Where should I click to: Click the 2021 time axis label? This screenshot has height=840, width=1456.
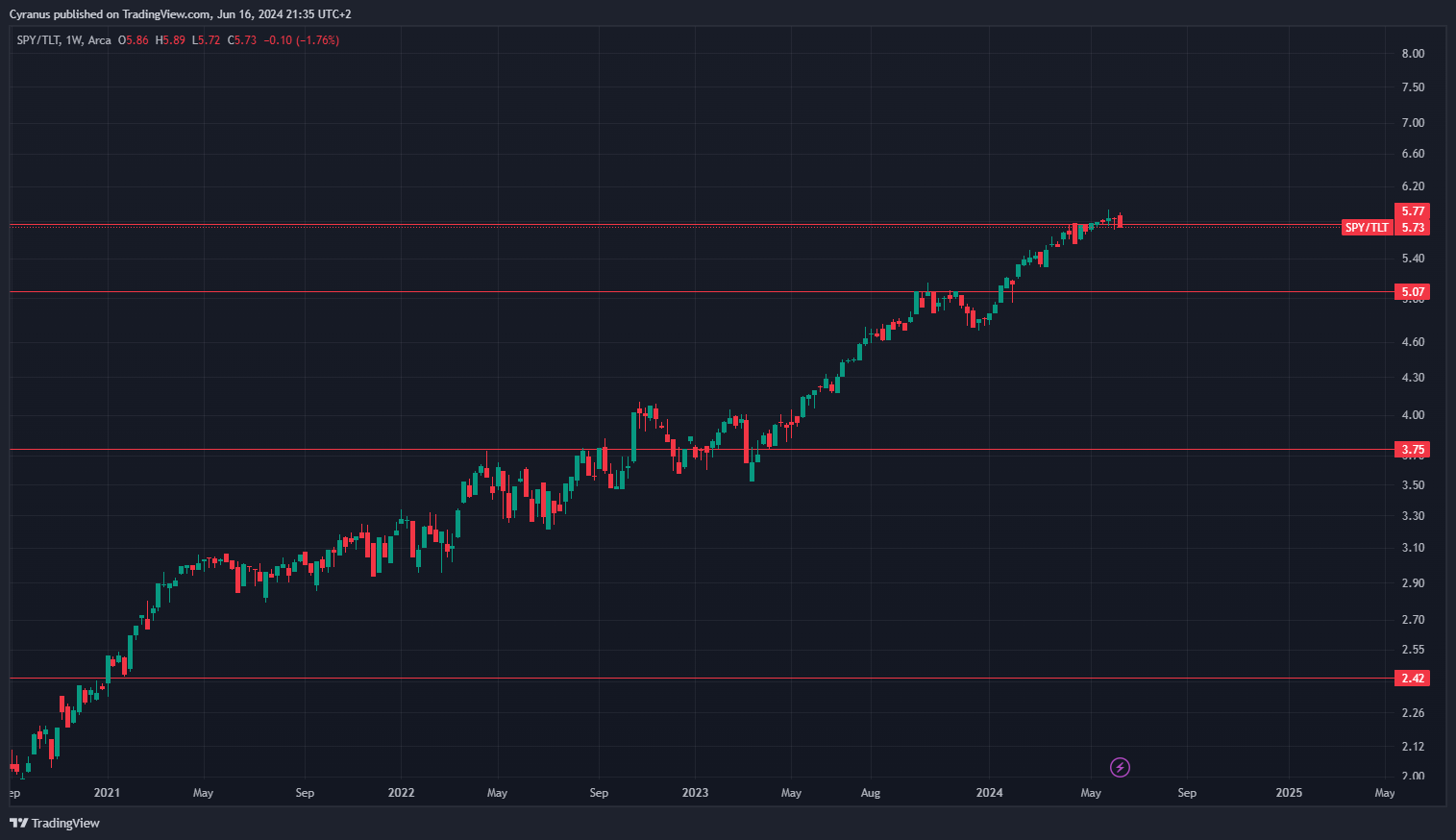click(107, 793)
